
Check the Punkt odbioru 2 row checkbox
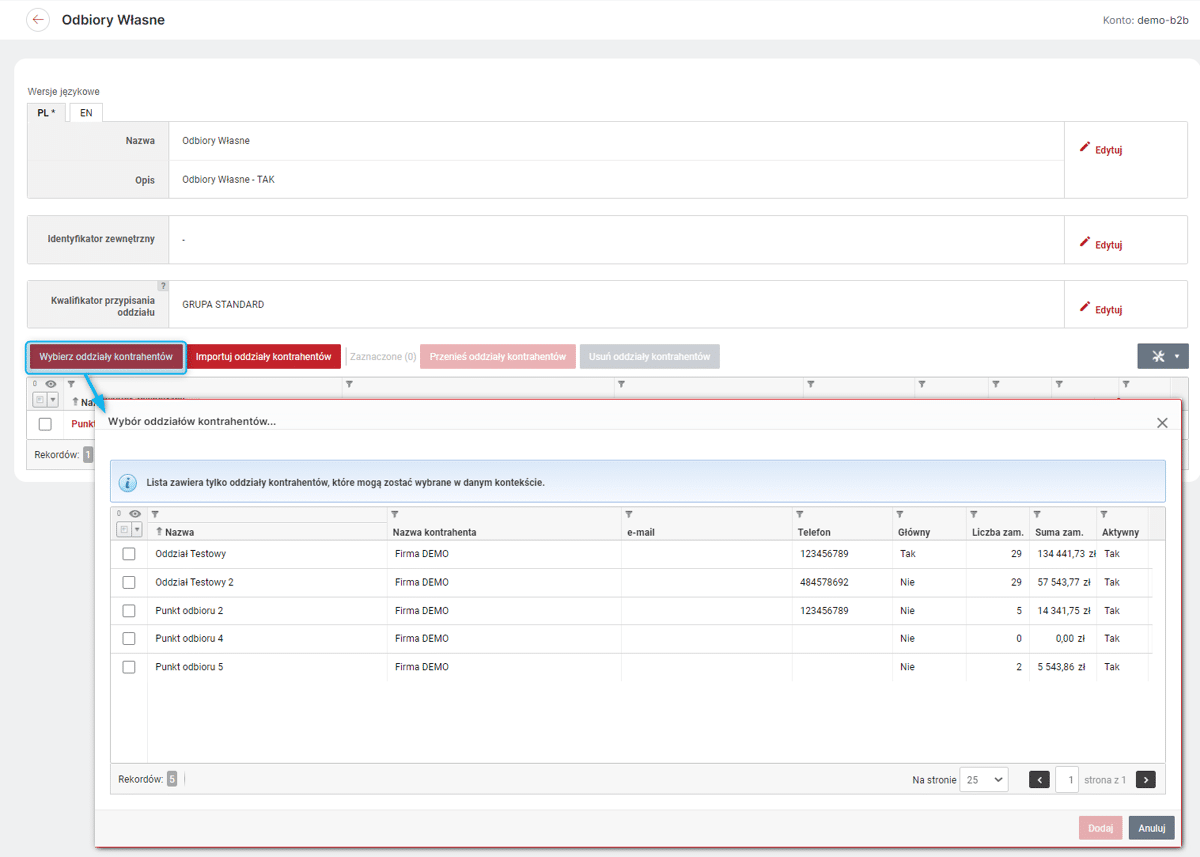click(129, 610)
